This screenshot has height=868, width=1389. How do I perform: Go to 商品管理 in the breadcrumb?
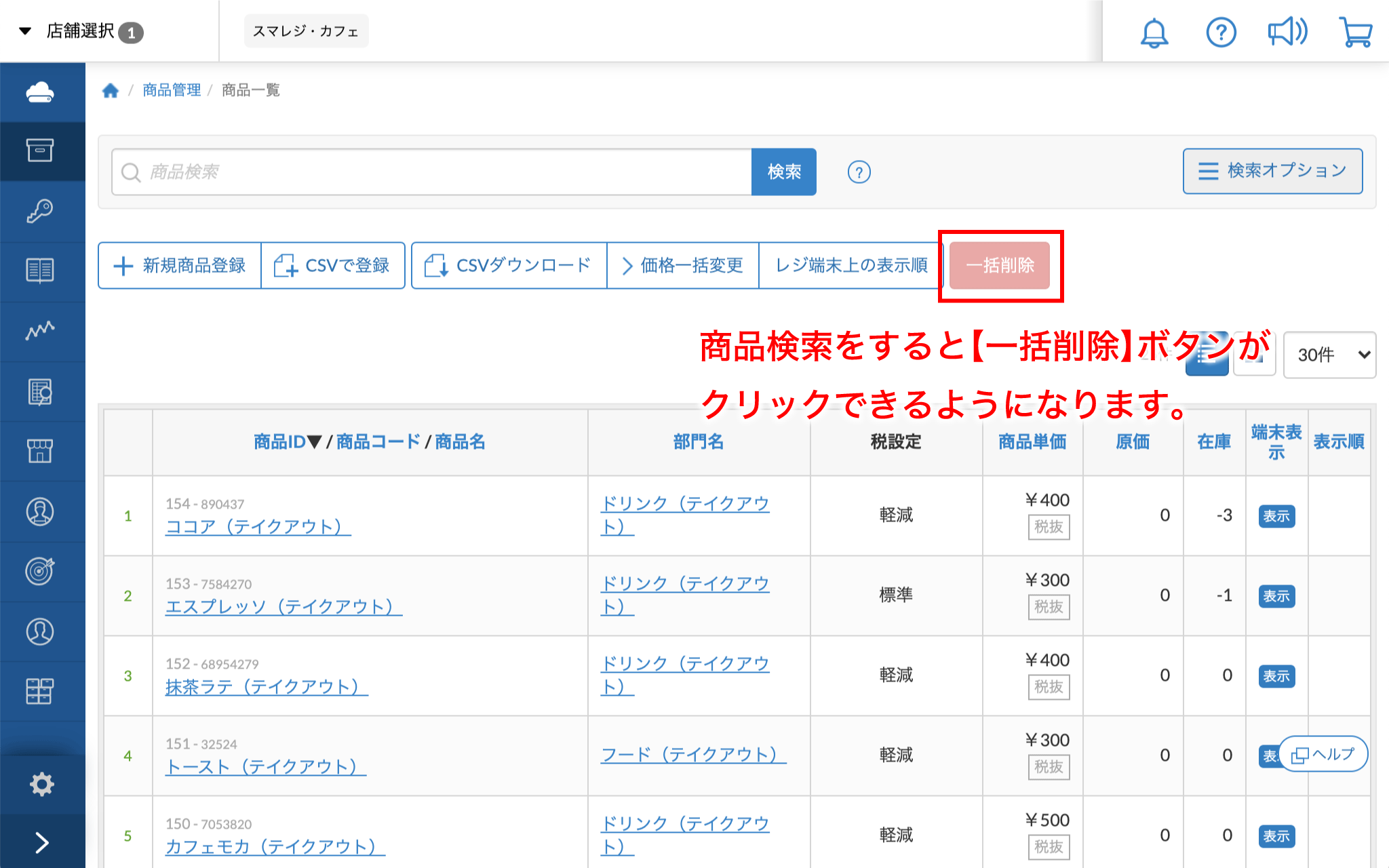[172, 90]
